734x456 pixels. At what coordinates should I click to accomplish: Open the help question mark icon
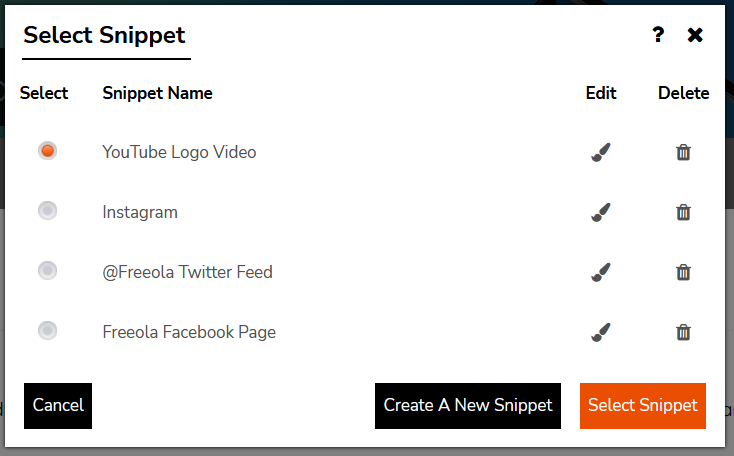coord(658,35)
